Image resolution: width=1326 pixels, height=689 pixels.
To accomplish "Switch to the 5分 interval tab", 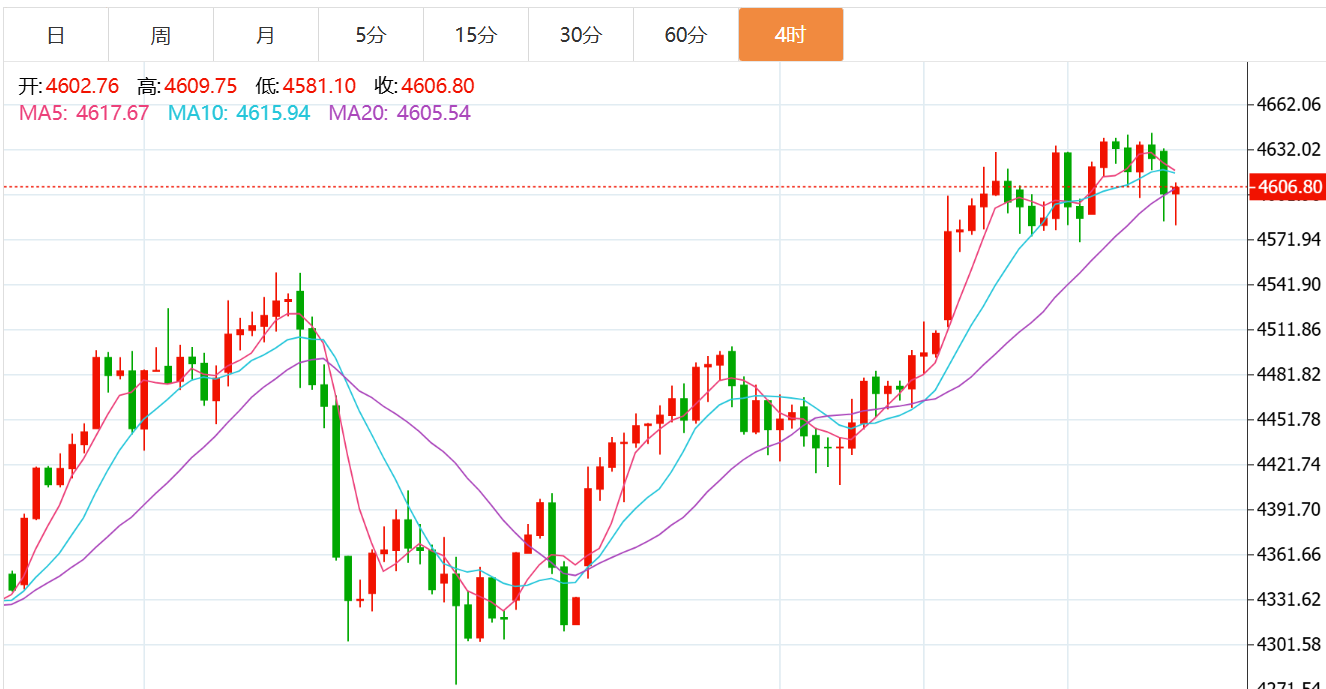I will pos(370,35).
